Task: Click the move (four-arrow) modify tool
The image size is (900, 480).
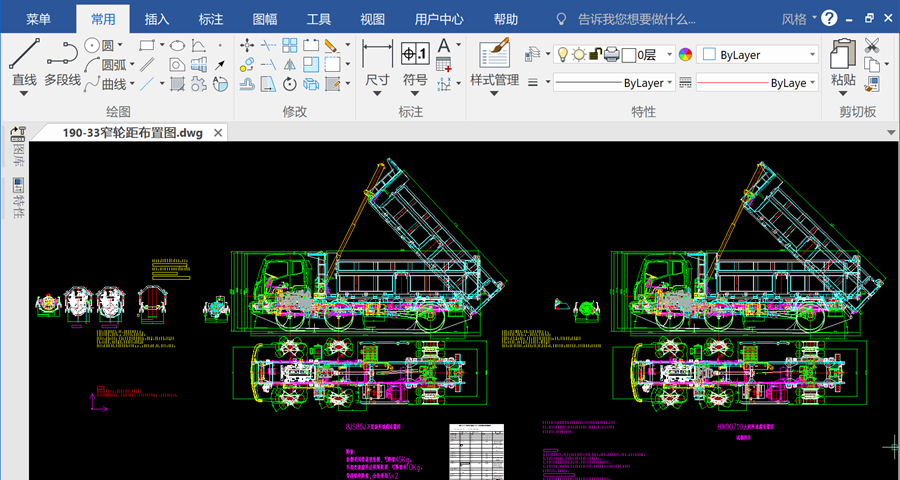Action: pyautogui.click(x=247, y=45)
